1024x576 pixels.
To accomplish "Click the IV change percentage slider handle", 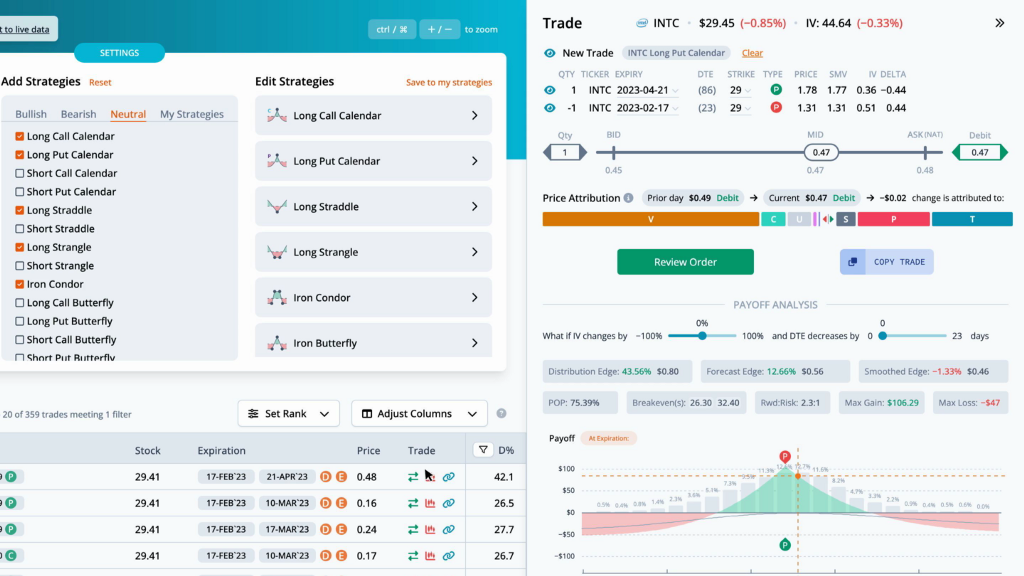I will pyautogui.click(x=702, y=336).
